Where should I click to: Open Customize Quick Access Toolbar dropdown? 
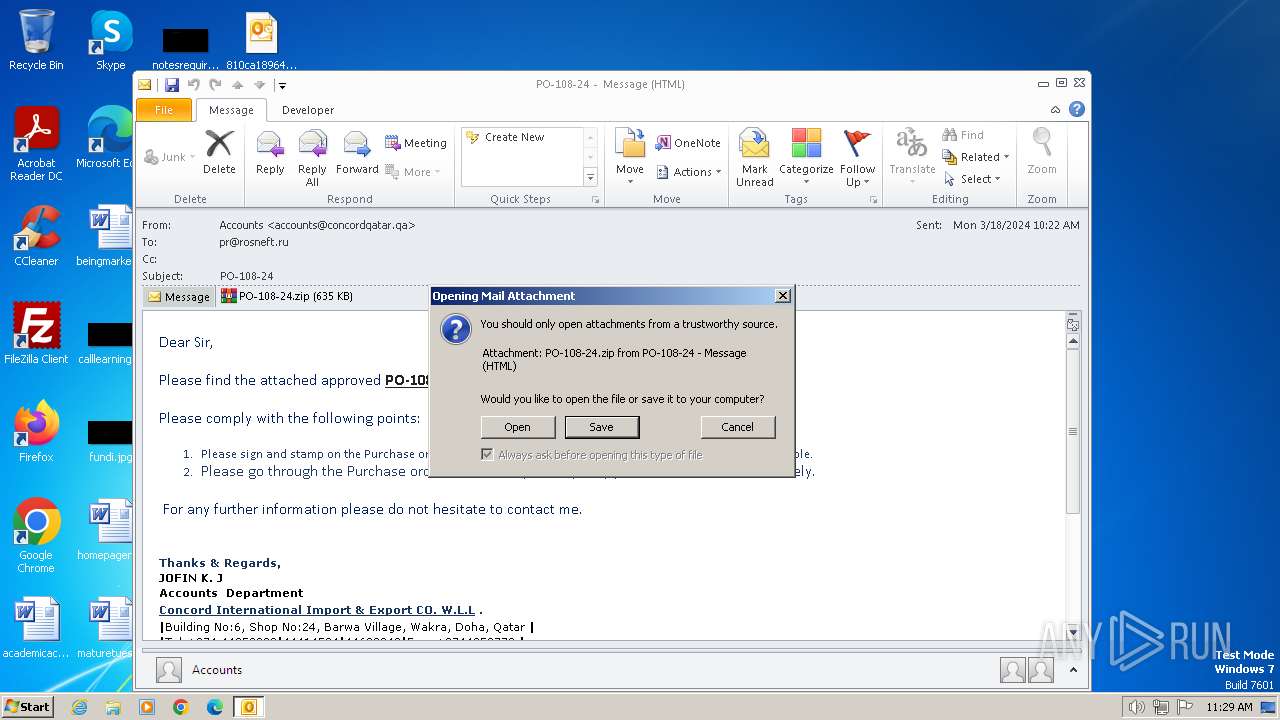point(282,85)
